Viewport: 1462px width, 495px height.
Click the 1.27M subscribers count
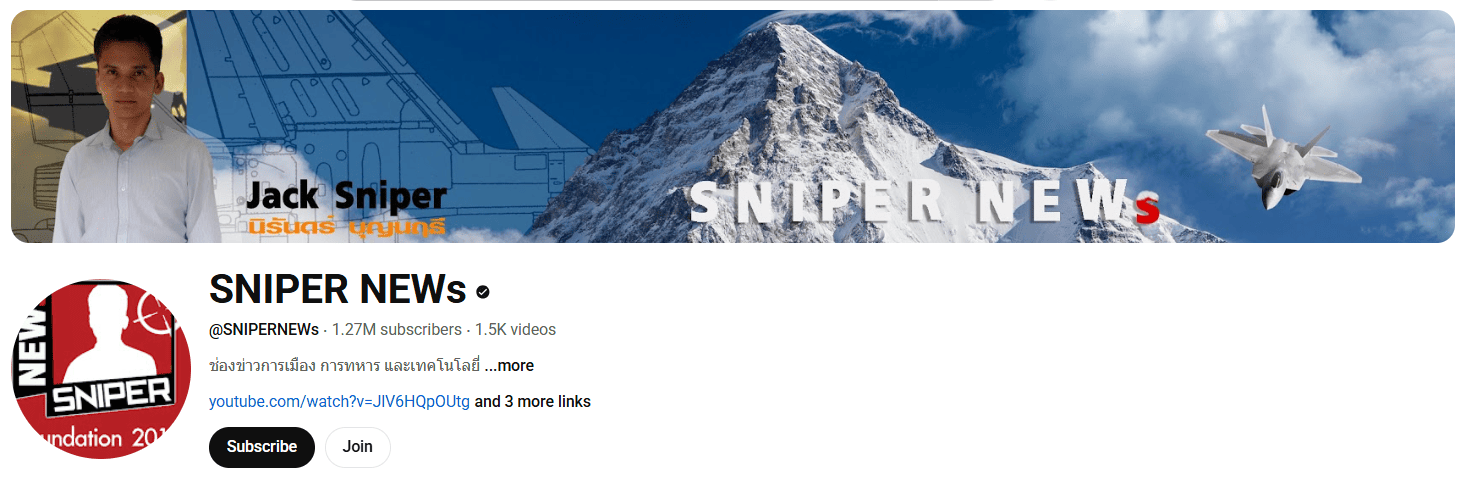tap(397, 330)
